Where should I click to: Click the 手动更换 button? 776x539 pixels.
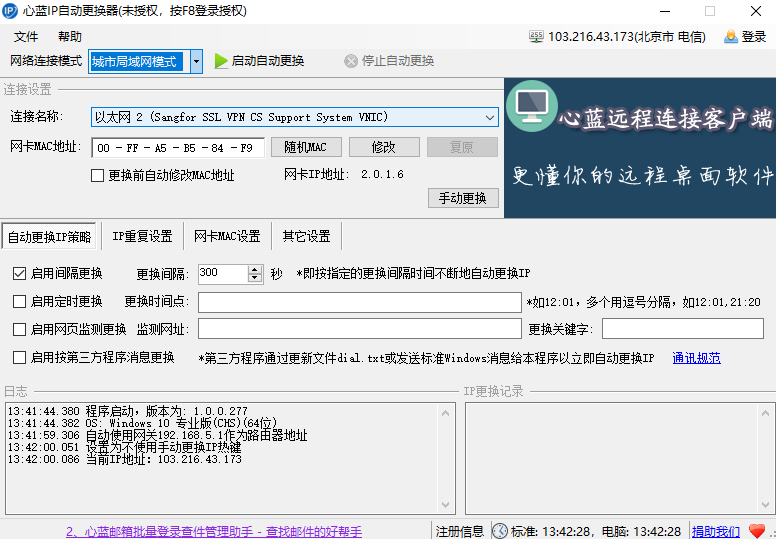(x=463, y=198)
